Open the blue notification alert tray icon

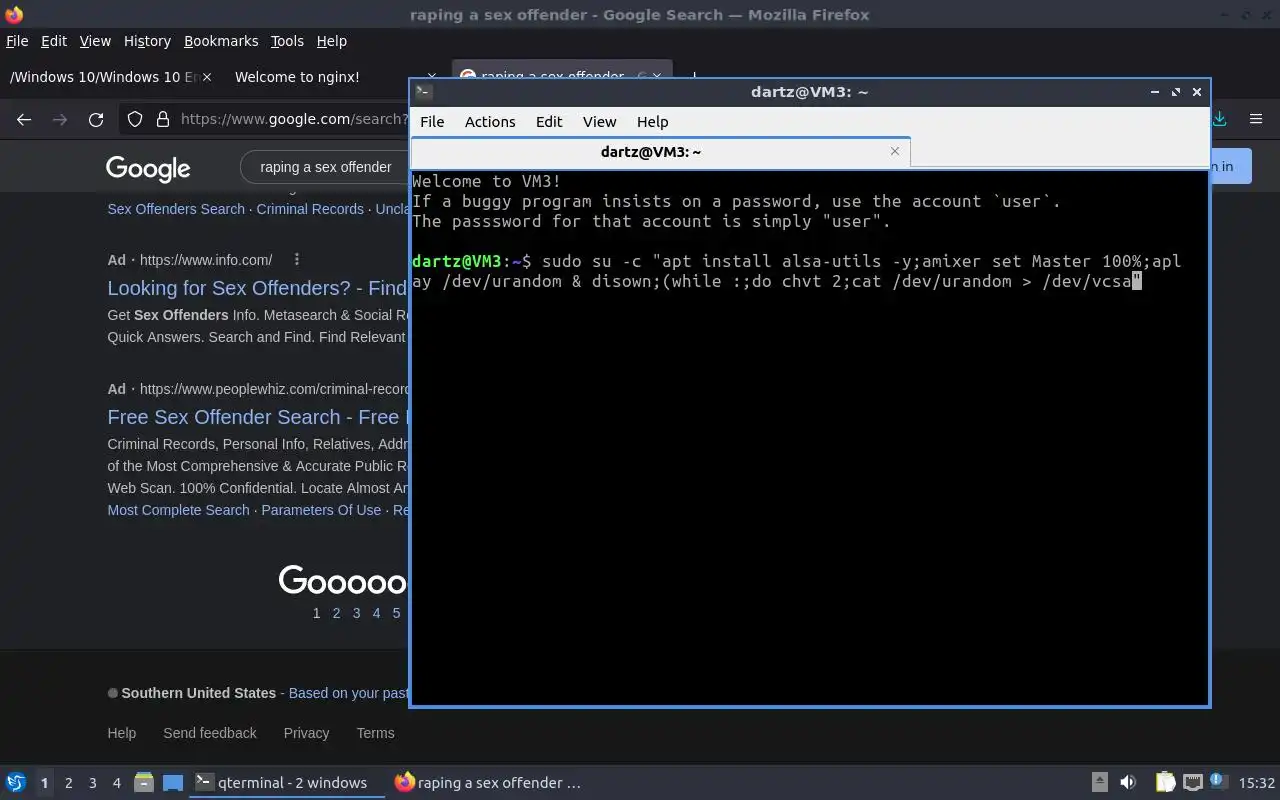click(x=1219, y=782)
